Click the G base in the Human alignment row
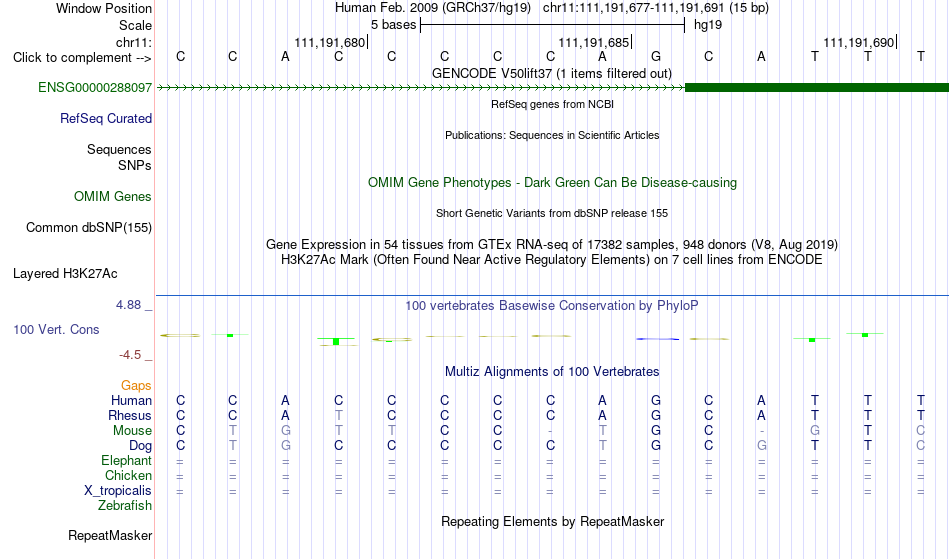Screen dimensions: 950x559 pyautogui.click(x=656, y=400)
